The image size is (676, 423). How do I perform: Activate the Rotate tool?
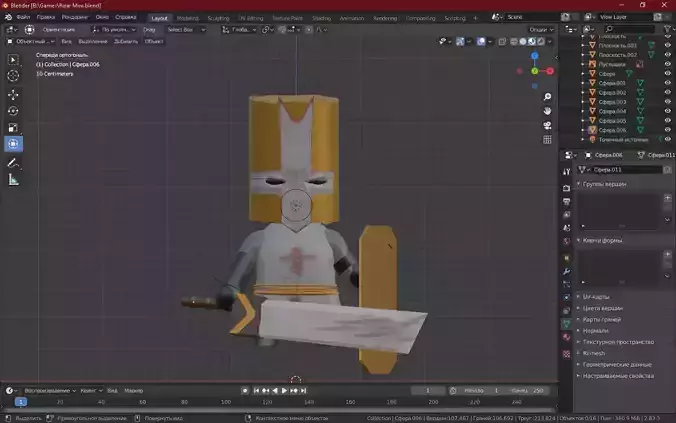click(13, 111)
